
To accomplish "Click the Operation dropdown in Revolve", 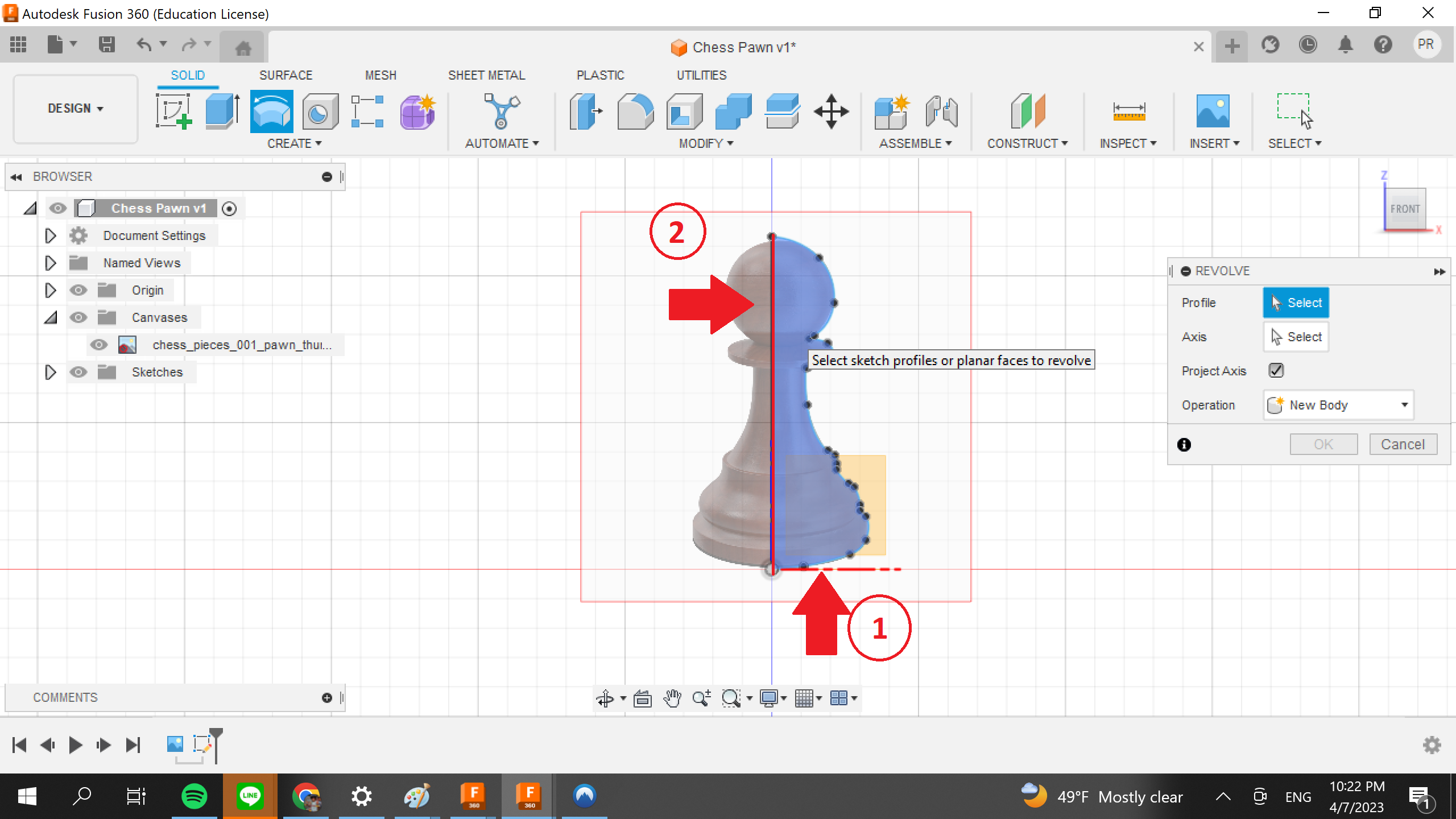I will tap(1340, 405).
